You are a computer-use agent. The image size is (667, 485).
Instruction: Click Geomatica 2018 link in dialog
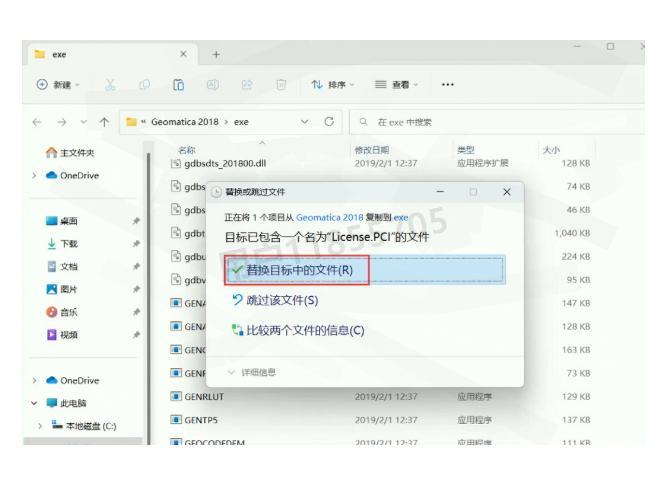tap(330, 217)
